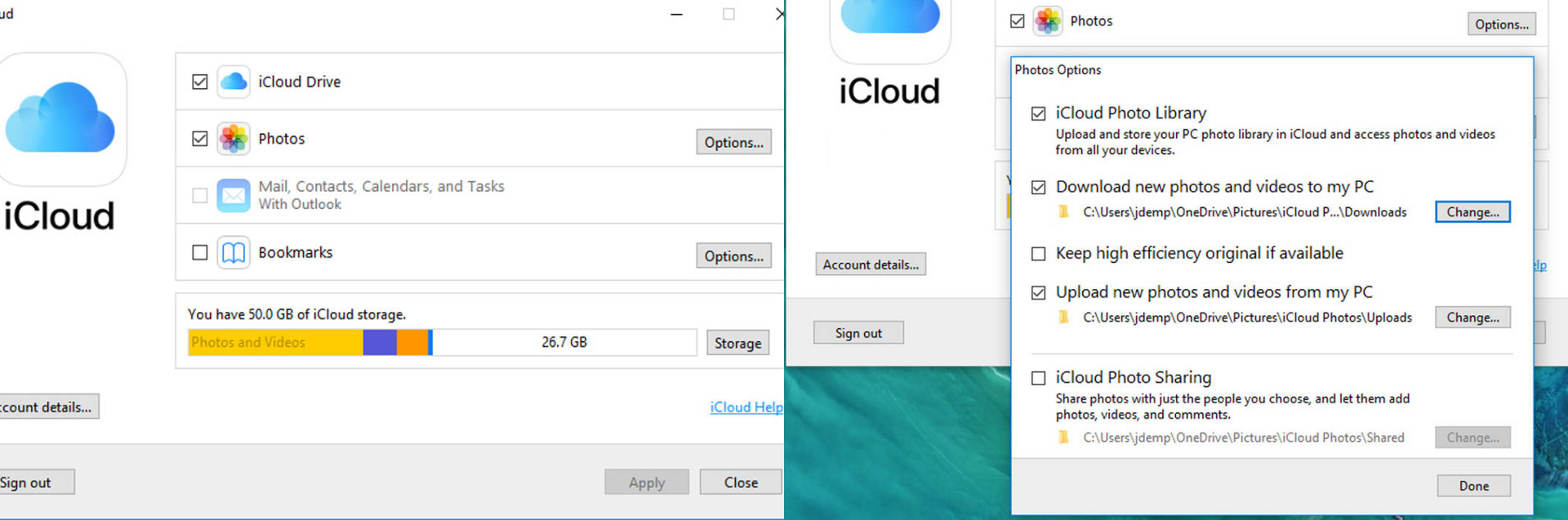Uncheck the iCloud Drive checkbox
The image size is (1568, 520).
pos(200,82)
